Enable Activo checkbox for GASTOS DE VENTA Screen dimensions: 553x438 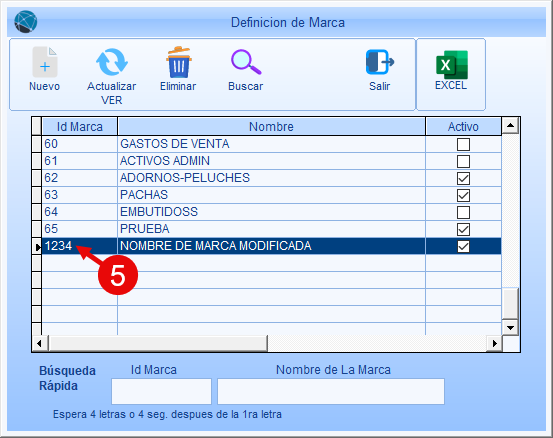click(463, 144)
